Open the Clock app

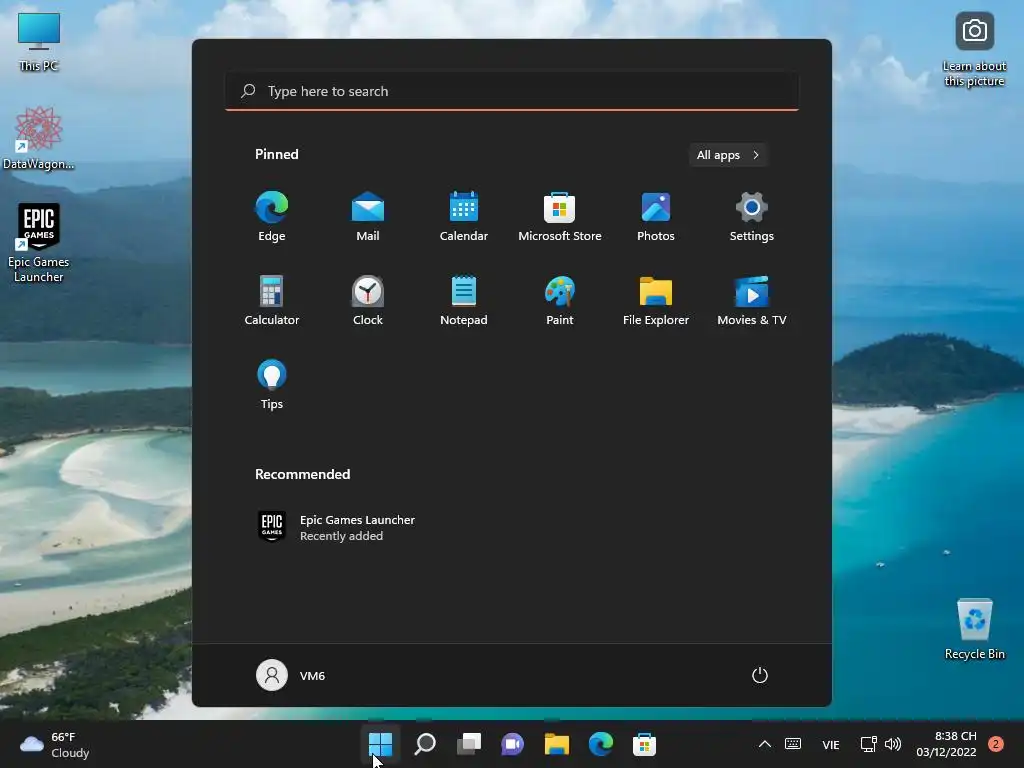pyautogui.click(x=368, y=300)
